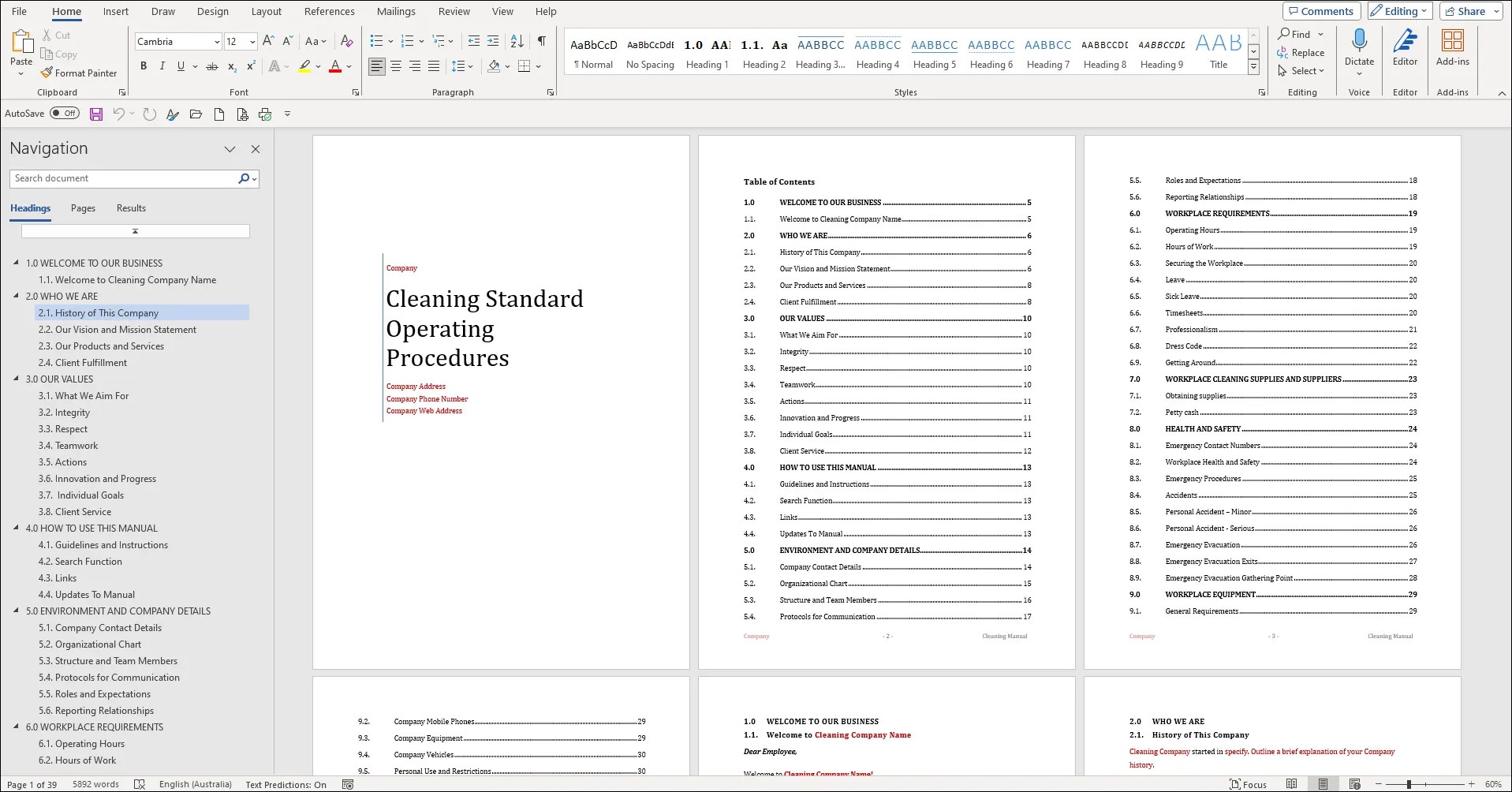
Task: Open the font size dropdown
Action: [x=251, y=41]
